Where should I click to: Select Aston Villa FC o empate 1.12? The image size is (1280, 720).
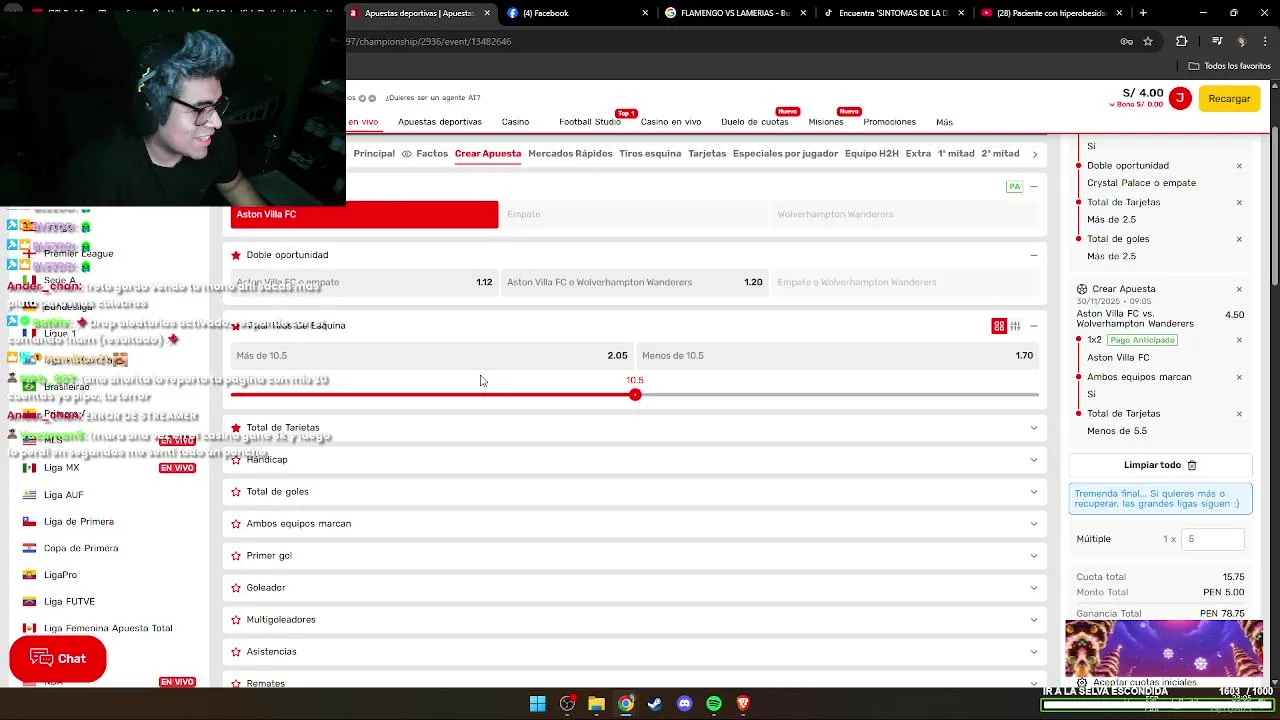click(x=364, y=282)
